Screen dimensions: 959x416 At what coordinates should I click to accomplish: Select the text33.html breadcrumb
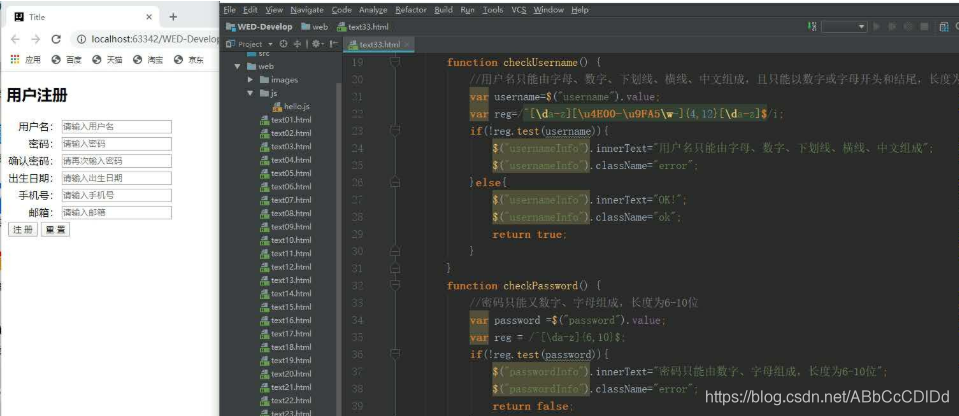pyautogui.click(x=363, y=27)
